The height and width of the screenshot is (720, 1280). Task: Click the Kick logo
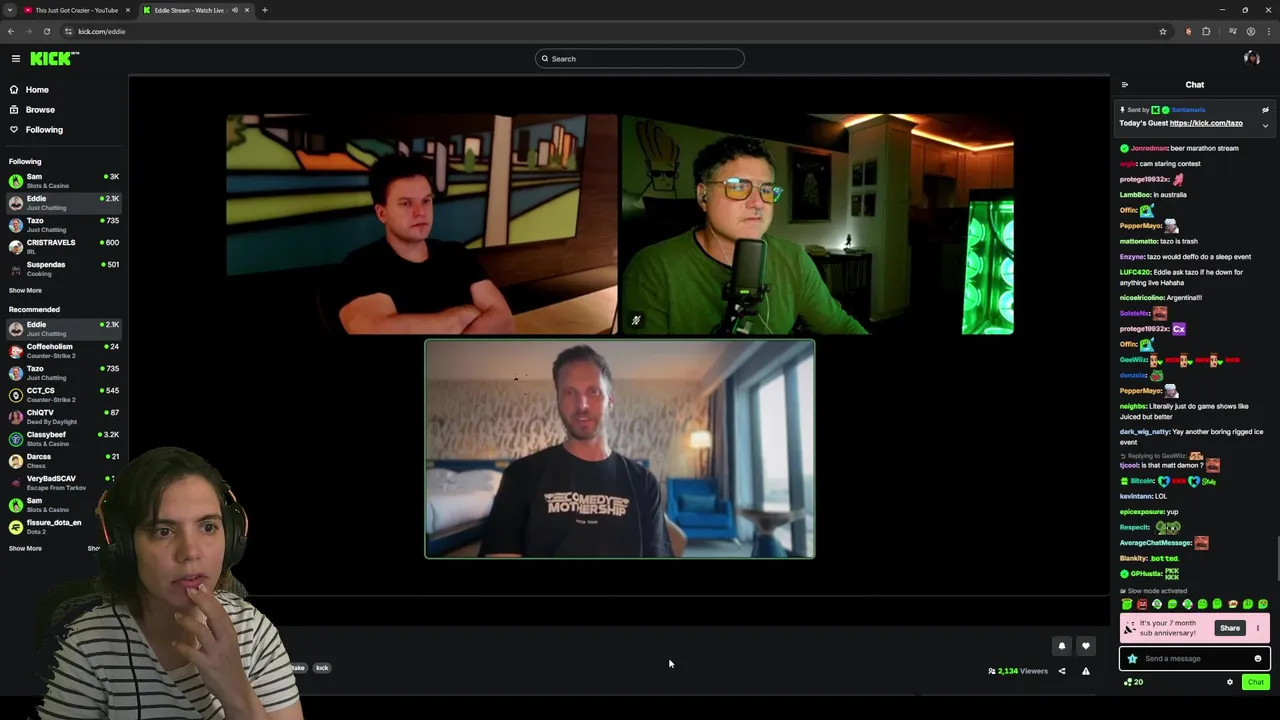[54, 59]
